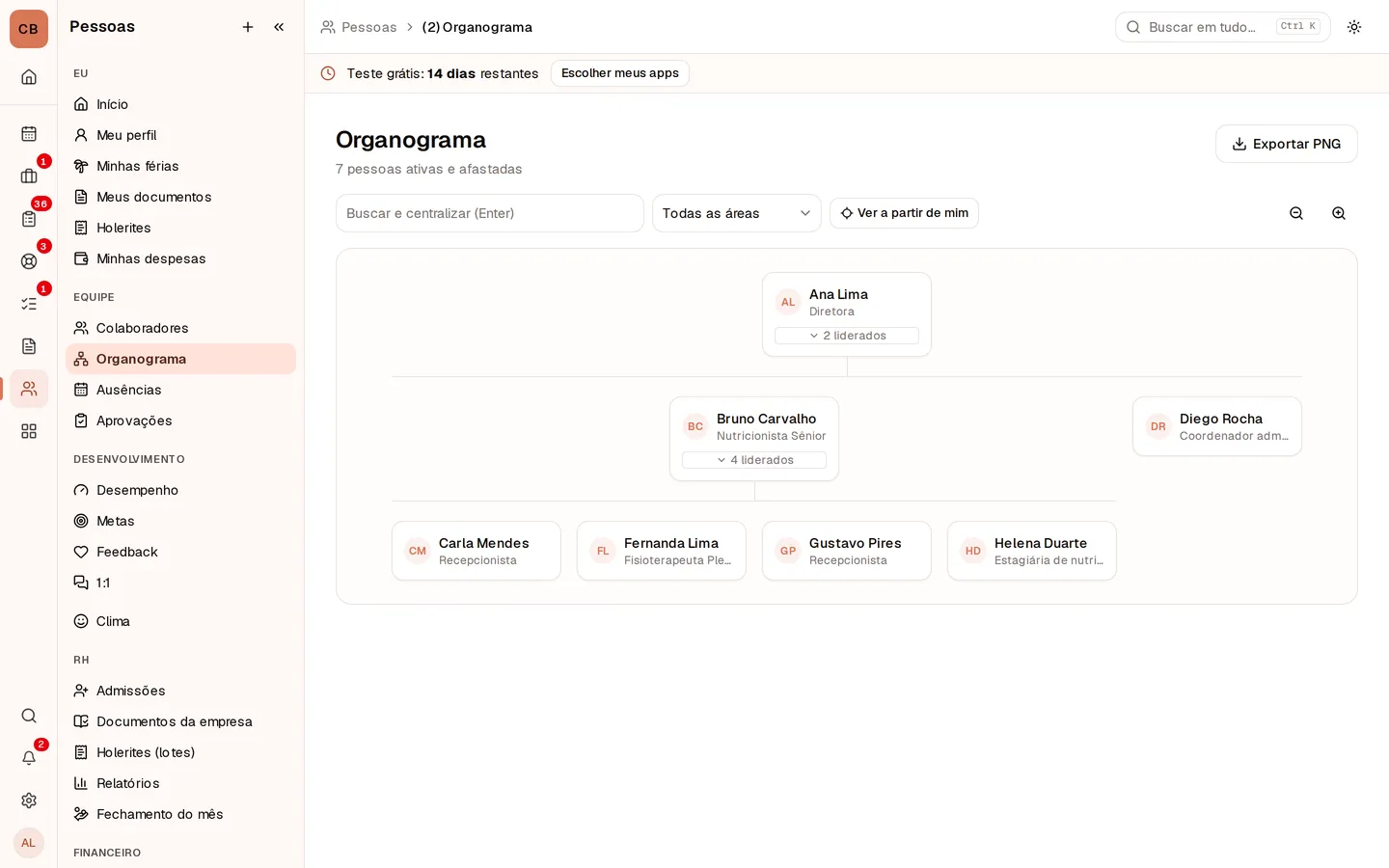Select the Diego Rocha card in the chart

pyautogui.click(x=1217, y=426)
